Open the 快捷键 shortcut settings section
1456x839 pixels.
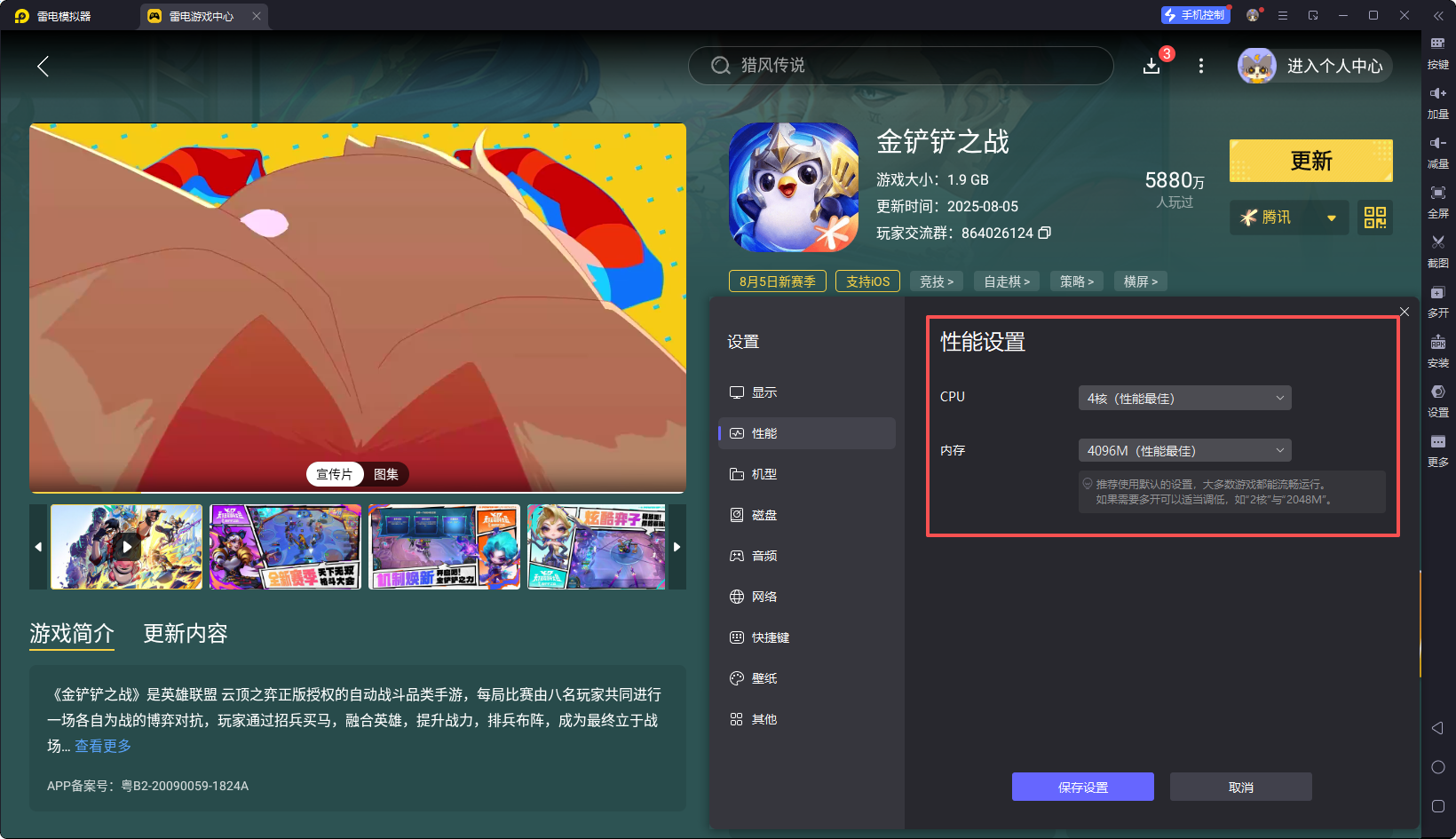coord(807,637)
